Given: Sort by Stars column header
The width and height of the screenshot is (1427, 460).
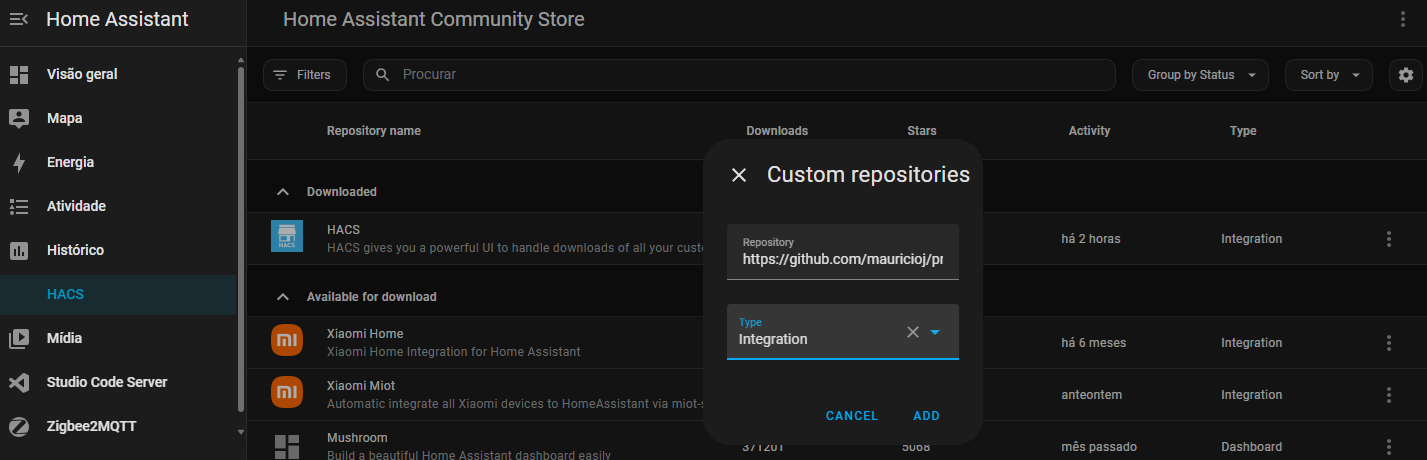Looking at the screenshot, I should [x=922, y=131].
